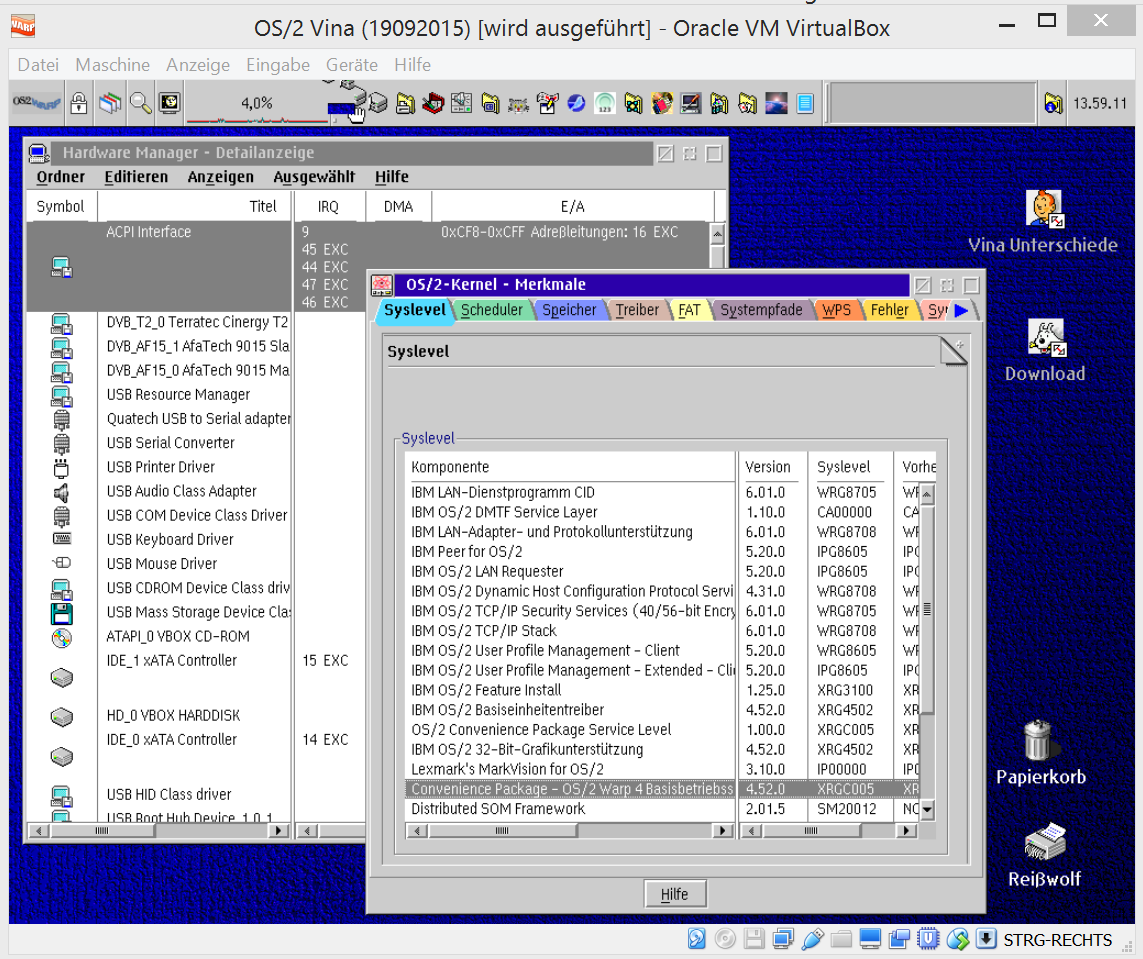This screenshot has width=1143, height=959.
Task: Switch to the WPS tab
Action: [x=836, y=310]
